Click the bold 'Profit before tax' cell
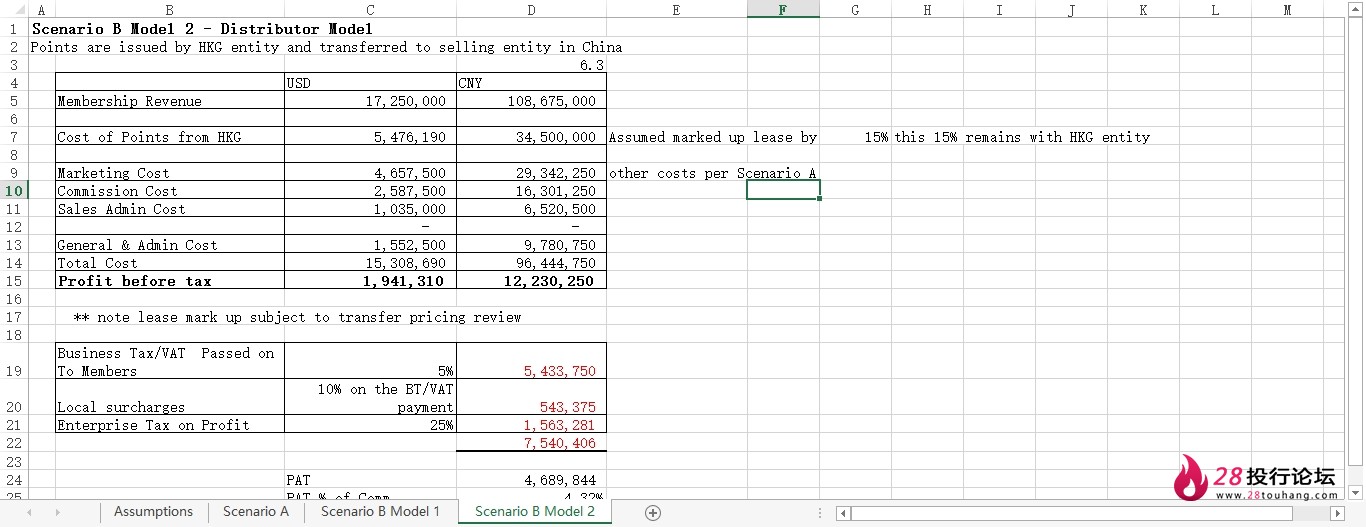Viewport: 1366px width, 527px height. tap(170, 281)
